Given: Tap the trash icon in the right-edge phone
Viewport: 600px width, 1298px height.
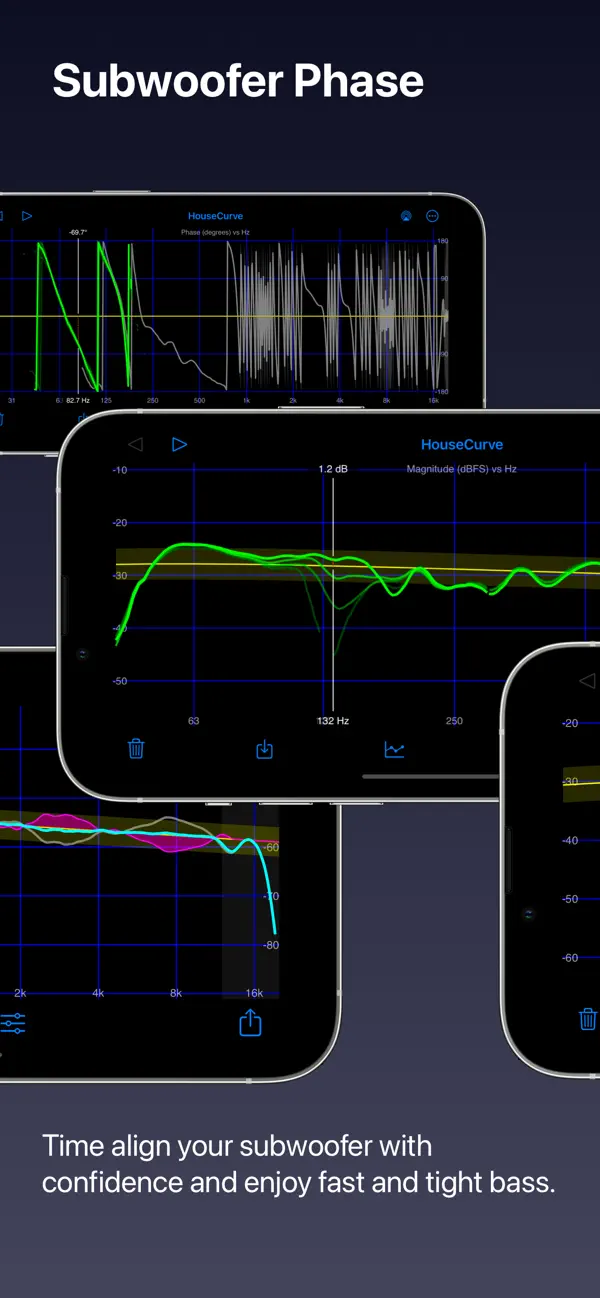Looking at the screenshot, I should click(x=589, y=1019).
